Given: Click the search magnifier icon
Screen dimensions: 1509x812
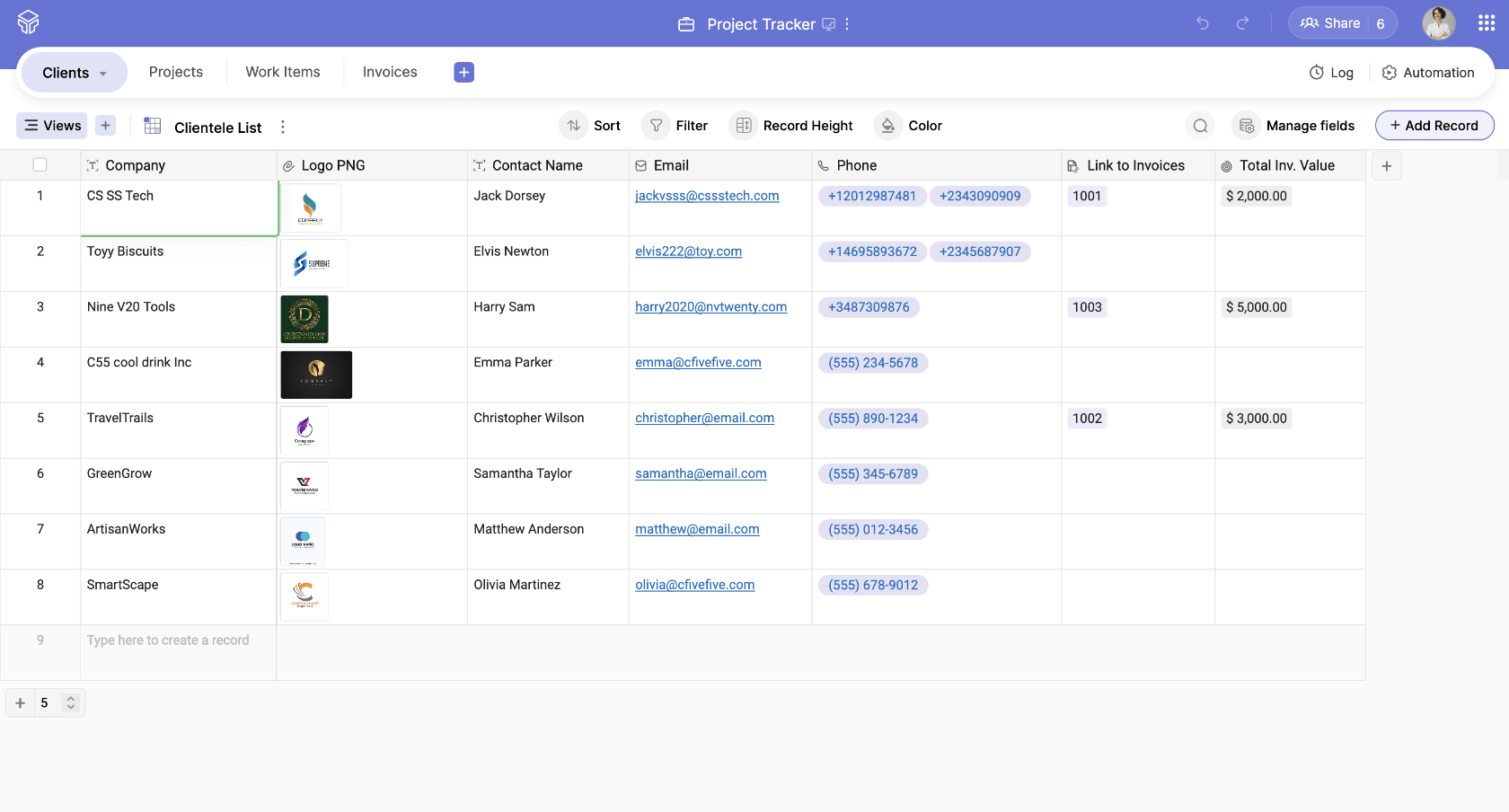Looking at the screenshot, I should (x=1200, y=126).
